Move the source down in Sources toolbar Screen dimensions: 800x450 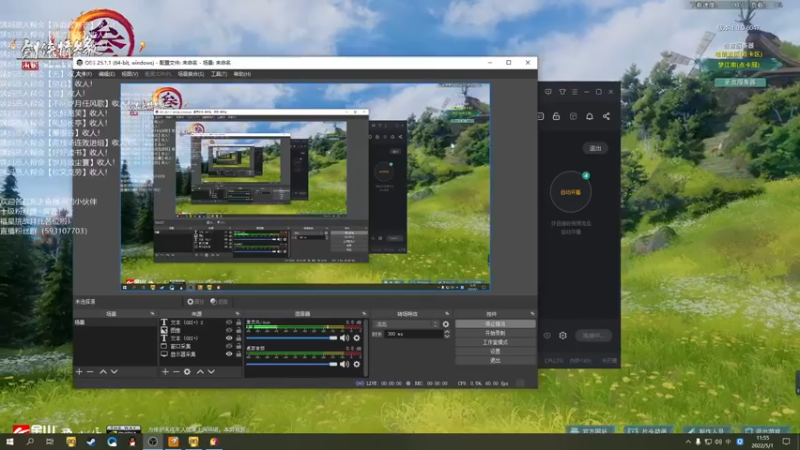click(x=211, y=372)
